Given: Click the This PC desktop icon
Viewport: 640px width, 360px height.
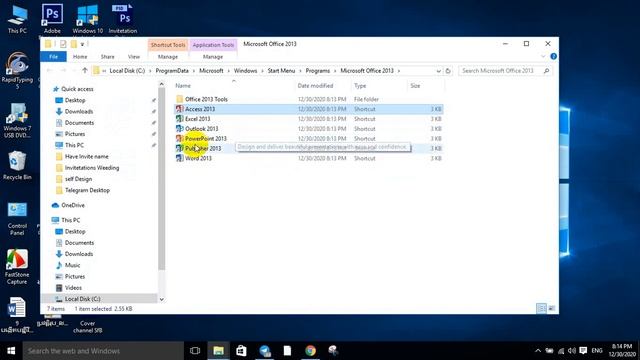Looking at the screenshot, I should click(x=17, y=18).
